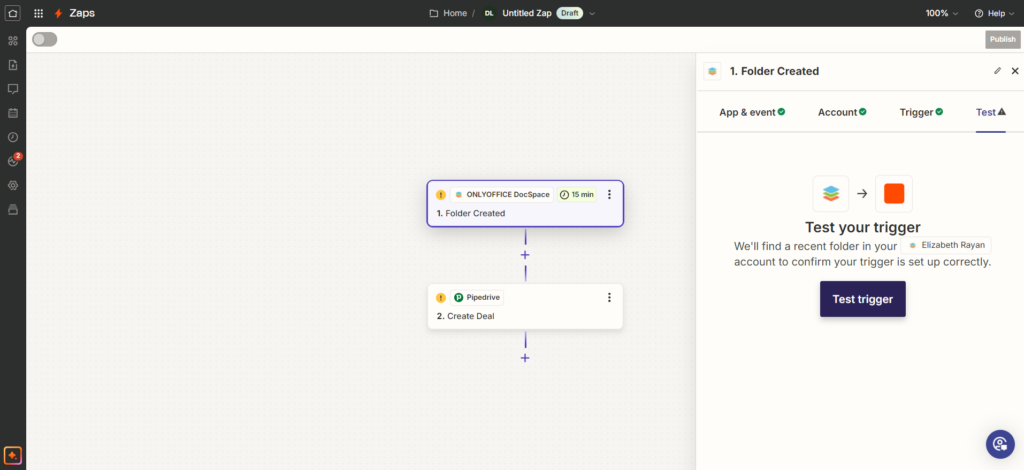The height and width of the screenshot is (470, 1024).
Task: Open the calendar icon in sidebar
Action: (x=12, y=113)
